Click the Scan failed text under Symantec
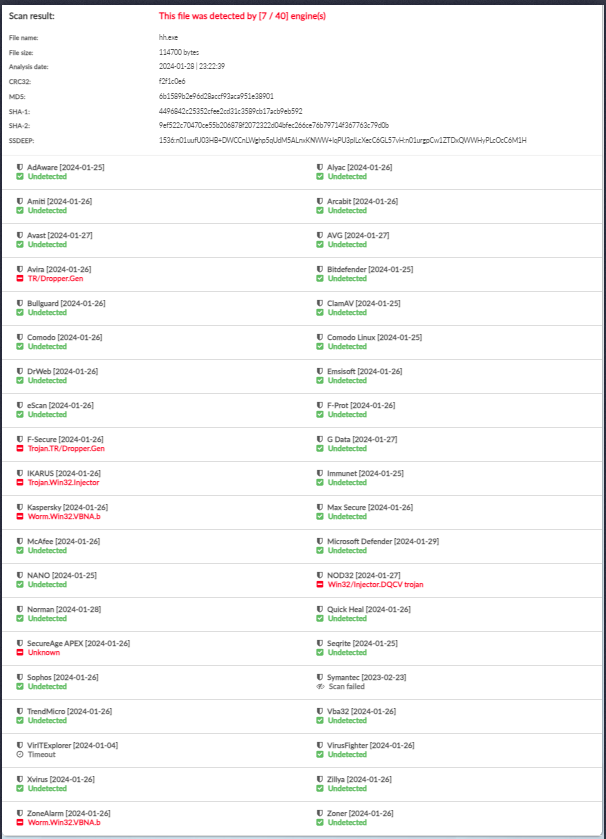This screenshot has height=839, width=606. 347,687
